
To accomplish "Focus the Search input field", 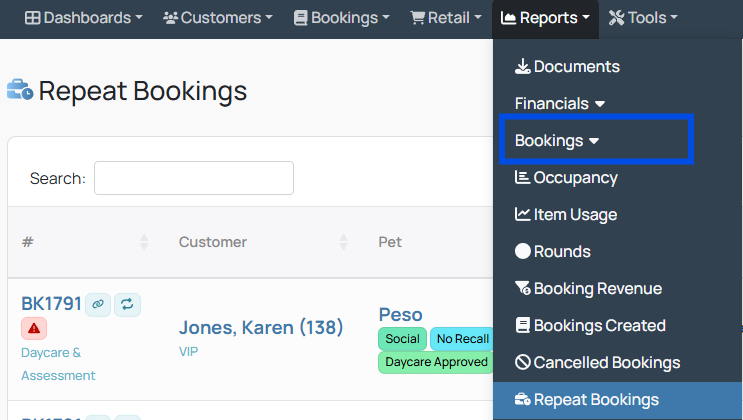I will click(194, 178).
